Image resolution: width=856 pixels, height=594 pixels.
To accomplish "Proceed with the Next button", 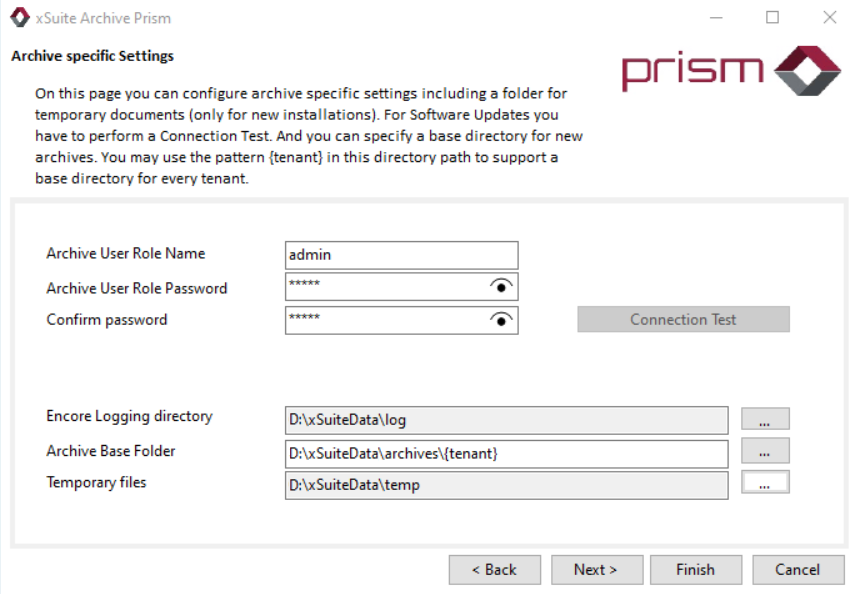I will pos(596,570).
